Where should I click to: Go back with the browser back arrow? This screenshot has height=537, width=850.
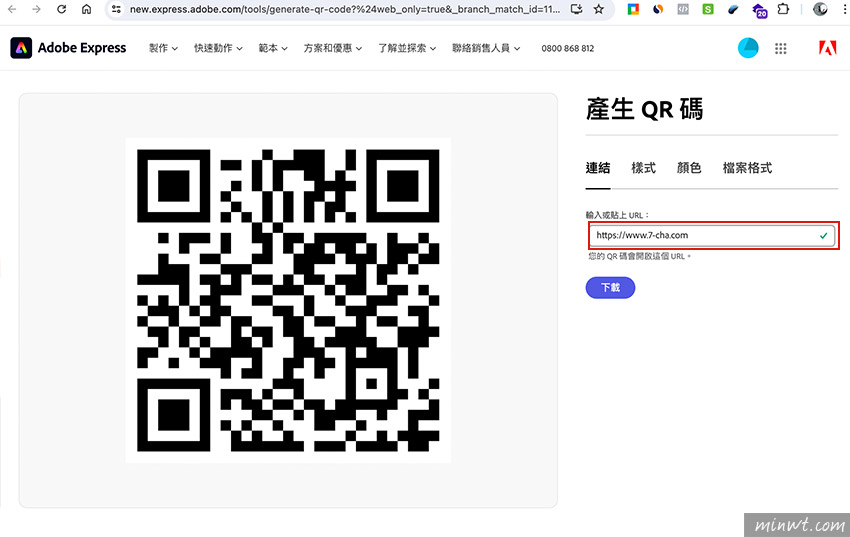pos(12,9)
